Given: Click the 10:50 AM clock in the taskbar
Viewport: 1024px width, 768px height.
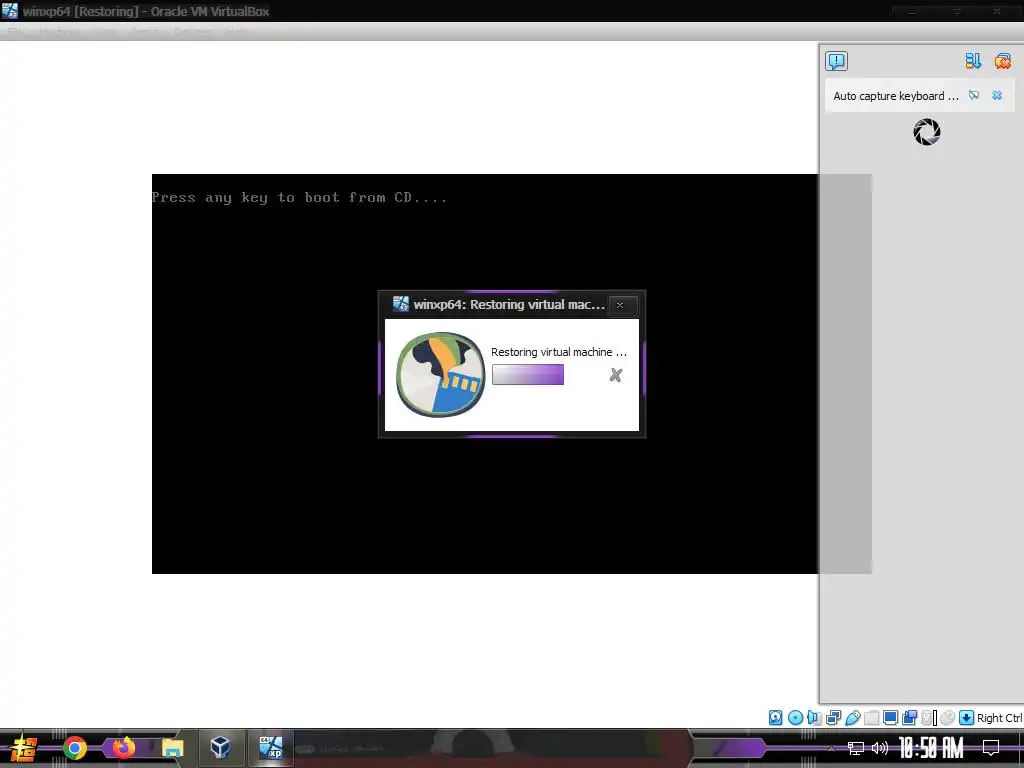Looking at the screenshot, I should (x=931, y=748).
